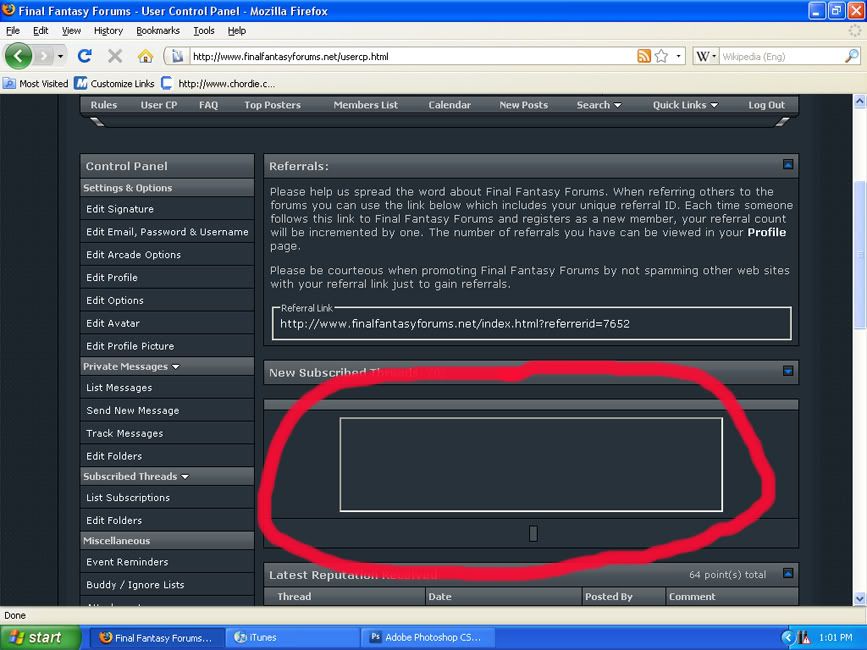Screen dimensions: 867x650
Task: Select the referral link URL text
Action: [455, 323]
